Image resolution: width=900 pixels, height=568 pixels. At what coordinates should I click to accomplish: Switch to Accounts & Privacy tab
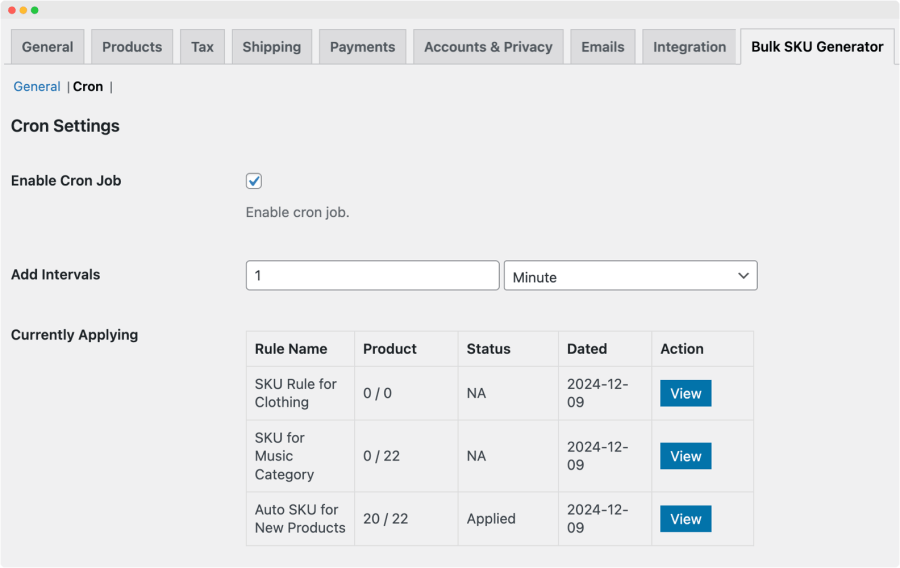click(x=488, y=47)
